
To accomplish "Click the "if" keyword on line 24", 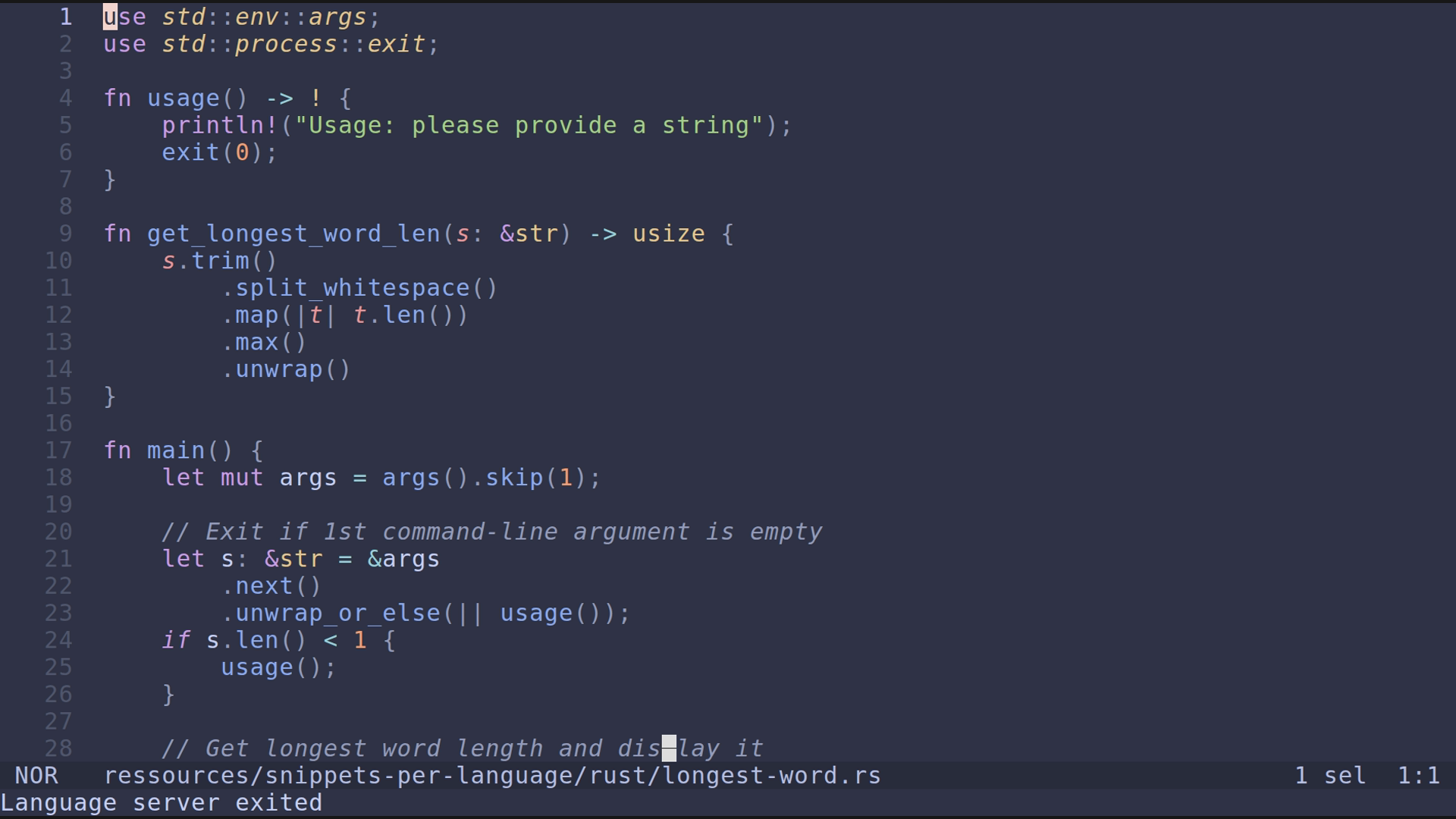I will tap(176, 641).
